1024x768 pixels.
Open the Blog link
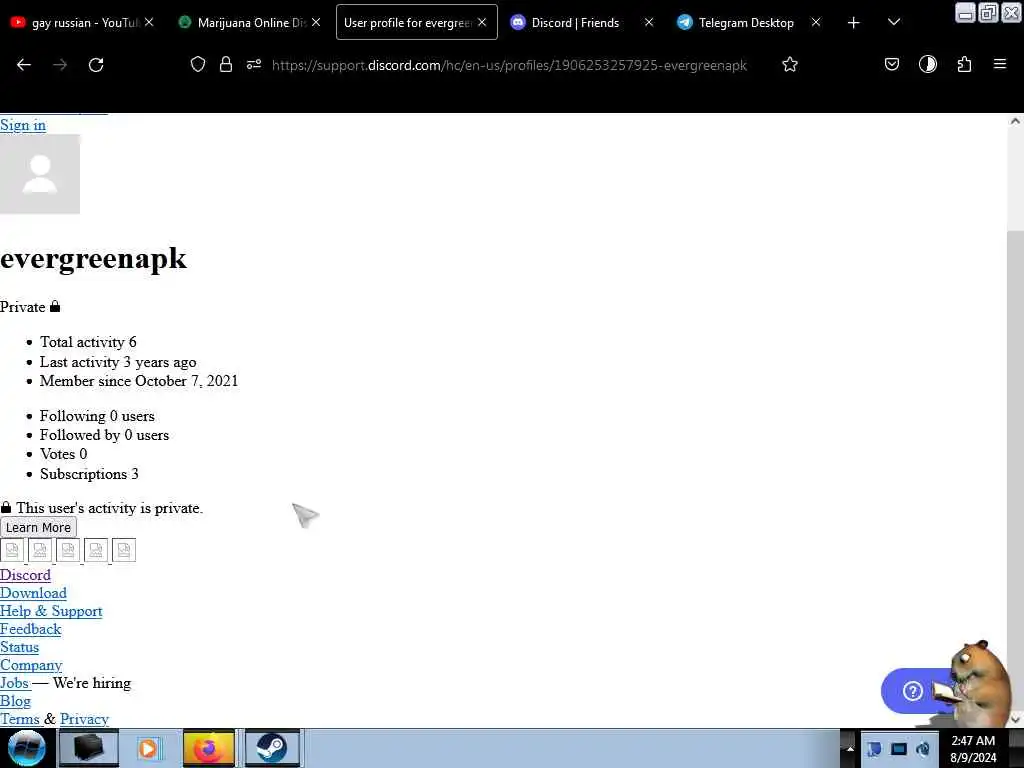tap(16, 701)
